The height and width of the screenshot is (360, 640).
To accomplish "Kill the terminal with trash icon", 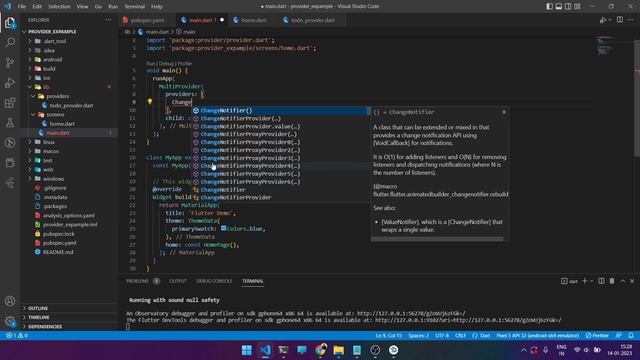I will coord(612,281).
